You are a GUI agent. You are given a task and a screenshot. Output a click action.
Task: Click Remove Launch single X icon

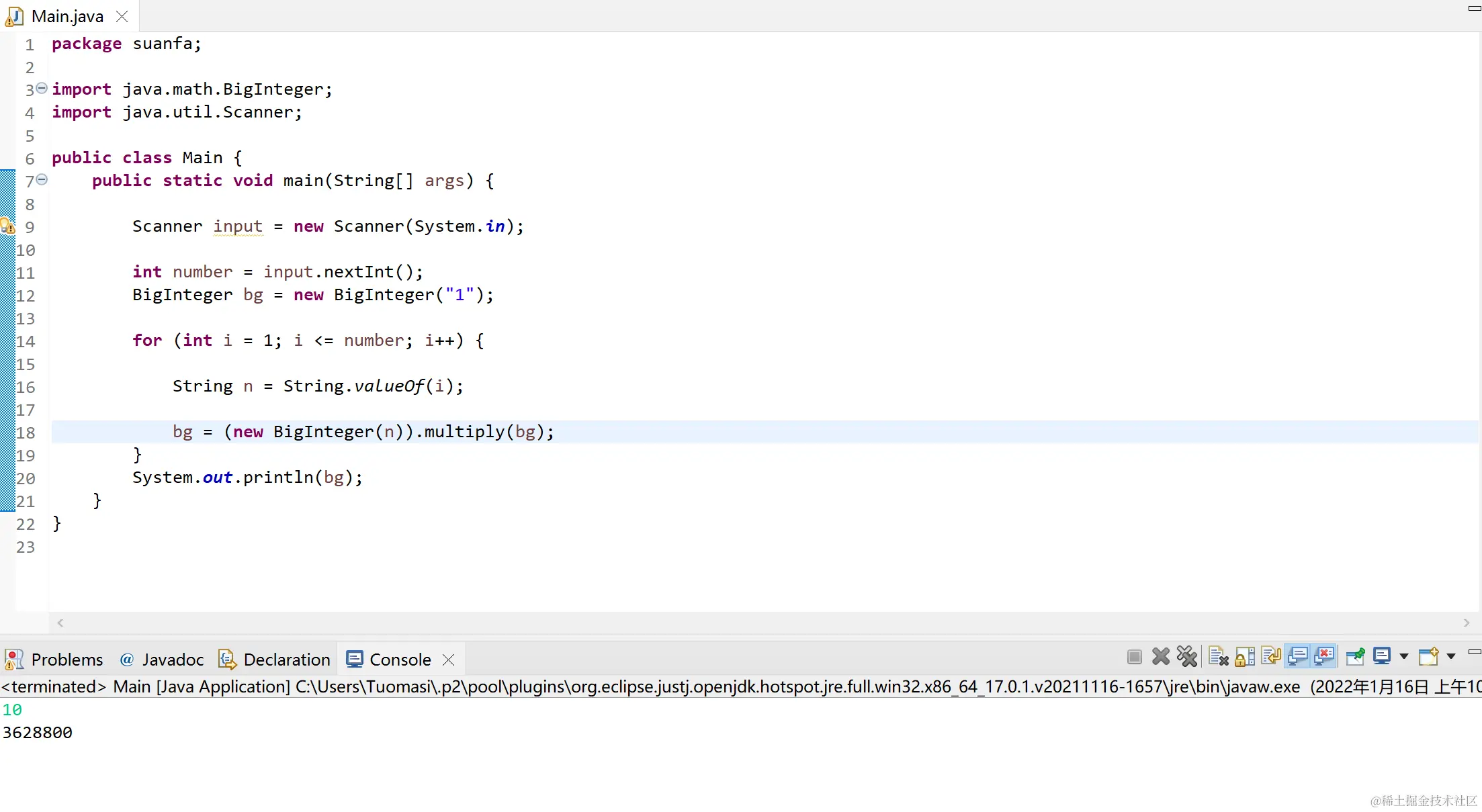tap(1160, 656)
